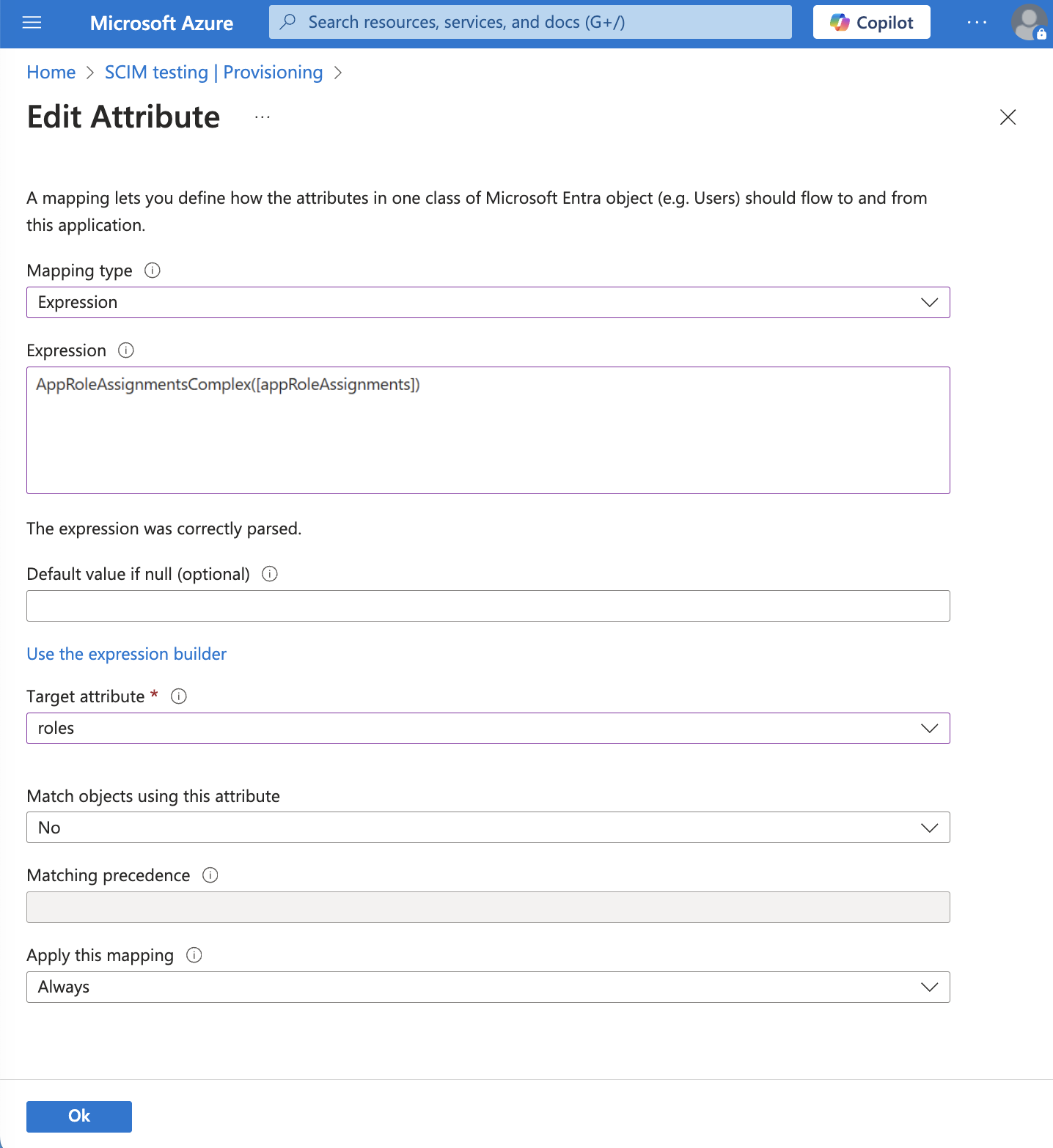Open the Azure portal hamburger menu
The image size is (1053, 1148).
[x=32, y=22]
